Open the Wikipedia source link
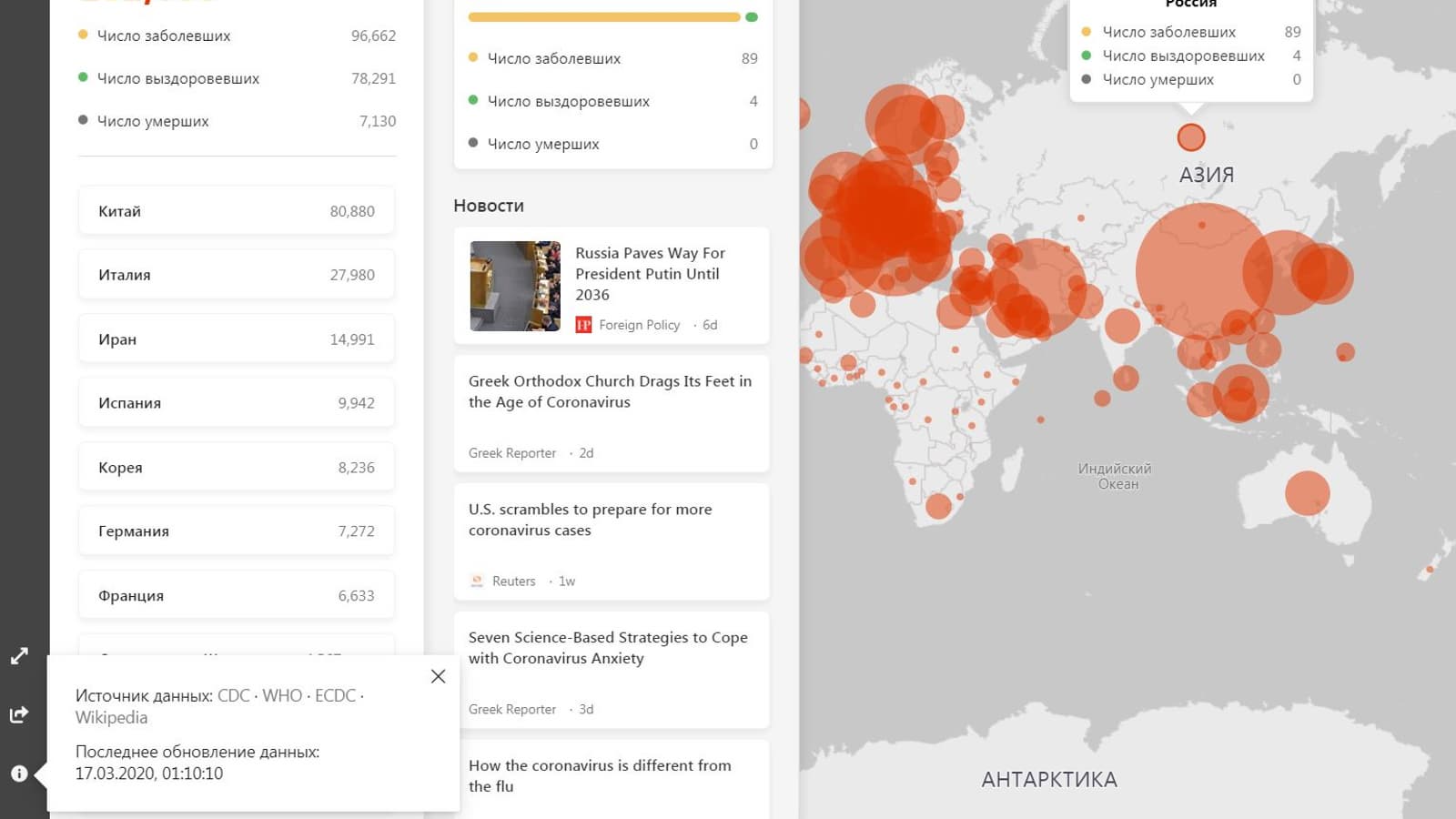This screenshot has height=819, width=1456. click(x=111, y=717)
